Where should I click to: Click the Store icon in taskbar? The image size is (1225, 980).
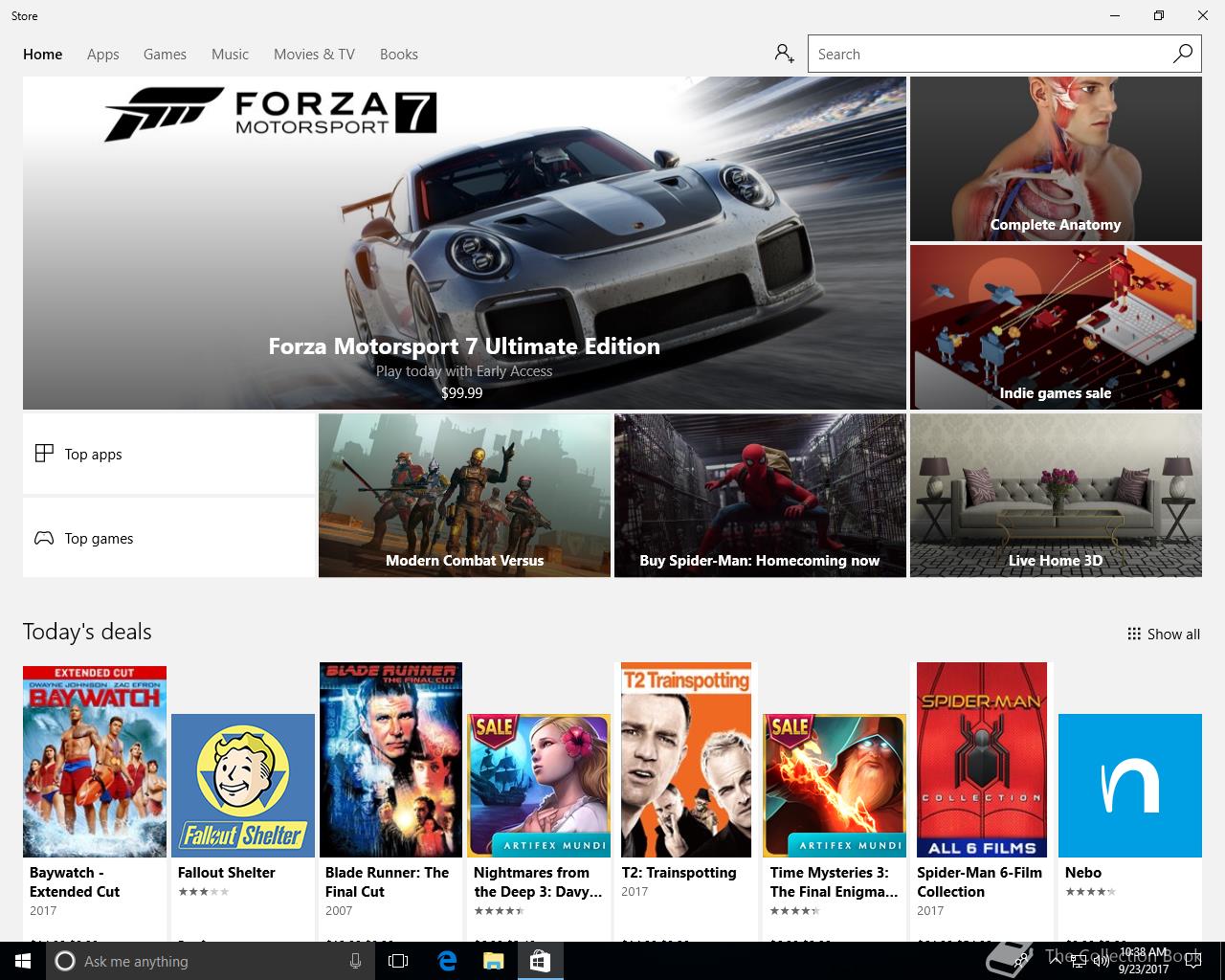(x=540, y=961)
